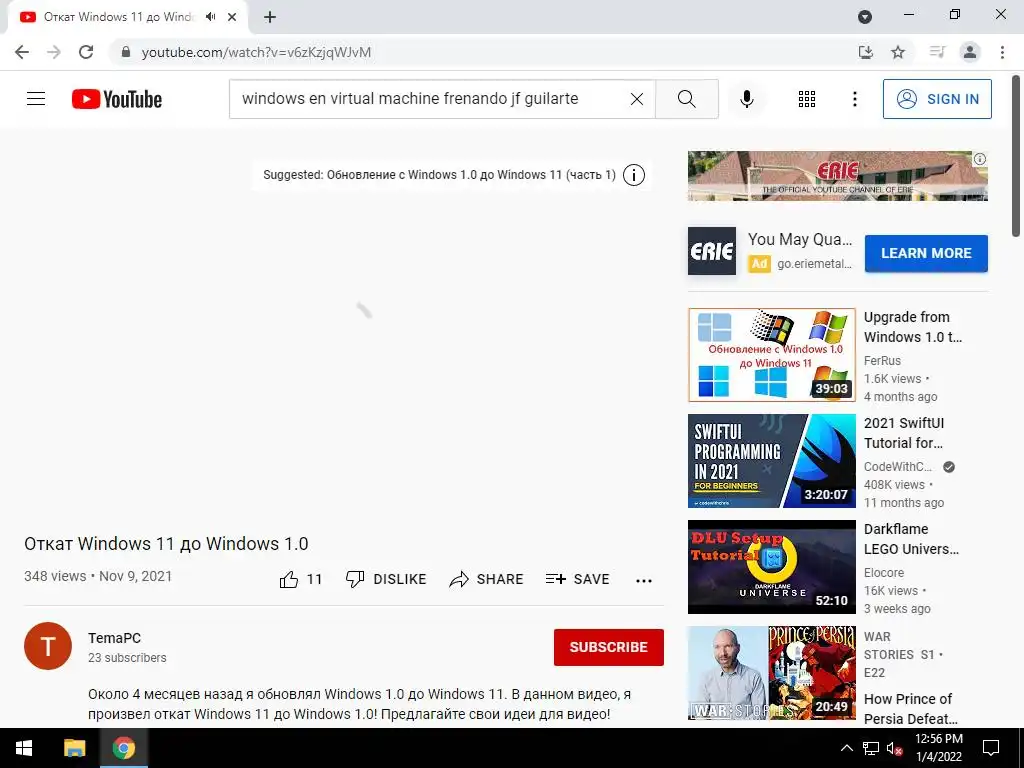Open Prince of Persia War Stories thumbnail
Image resolution: width=1024 pixels, height=768 pixels.
click(771, 673)
